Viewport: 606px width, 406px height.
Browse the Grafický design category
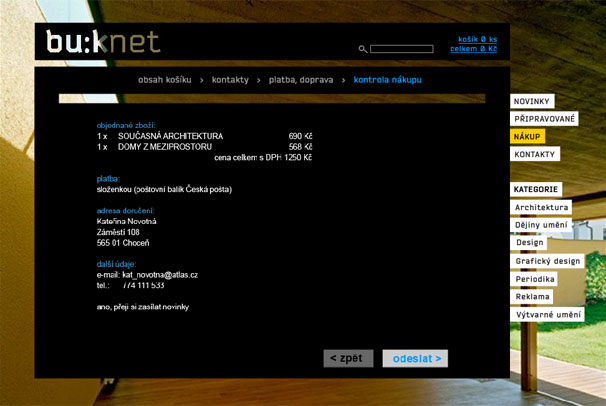[x=548, y=261]
